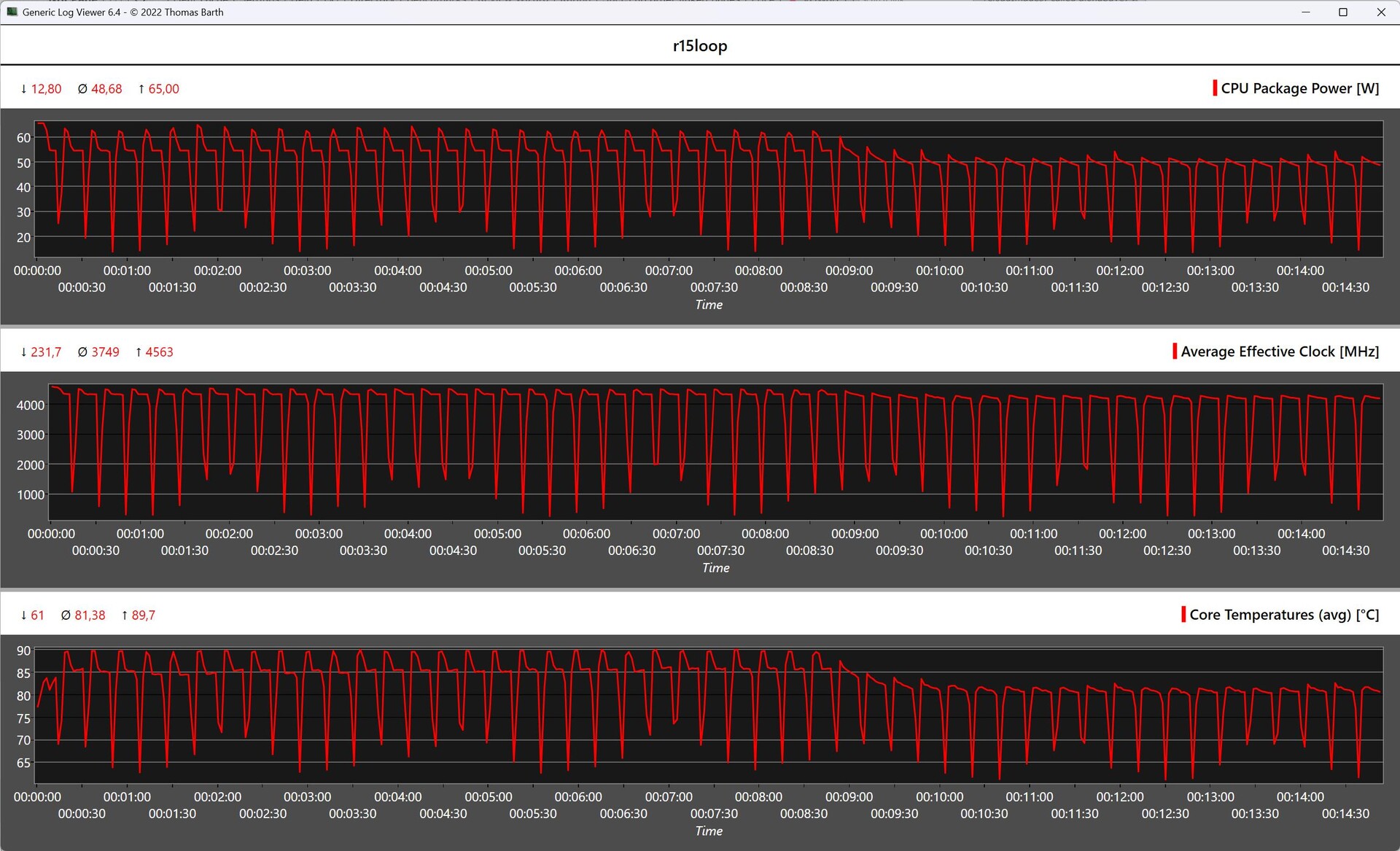
Task: Click the minimum value 12,80 in power stats
Action: [x=46, y=89]
